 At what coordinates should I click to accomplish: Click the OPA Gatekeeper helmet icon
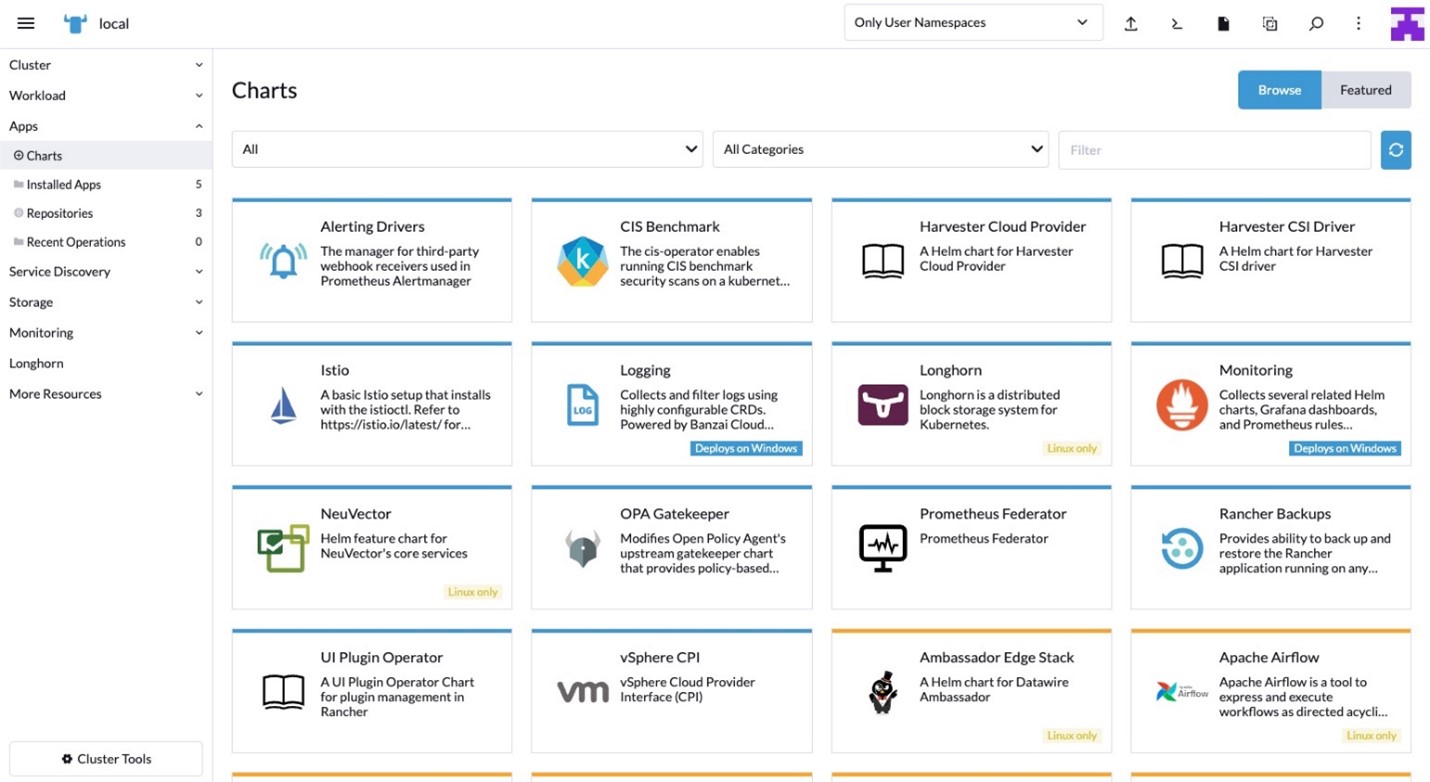[582, 549]
